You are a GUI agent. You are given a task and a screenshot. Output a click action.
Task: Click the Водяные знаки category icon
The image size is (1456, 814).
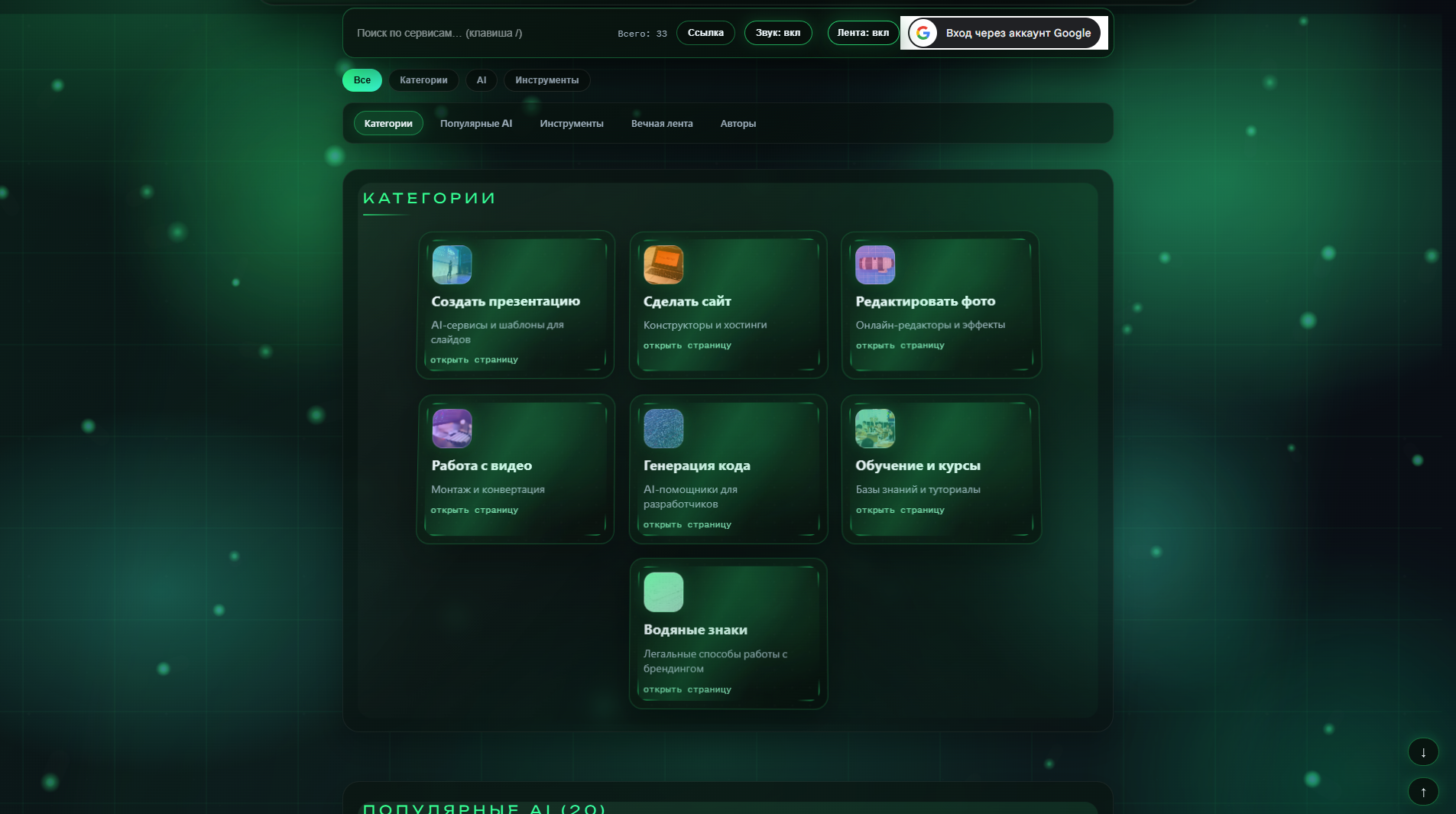tap(663, 592)
